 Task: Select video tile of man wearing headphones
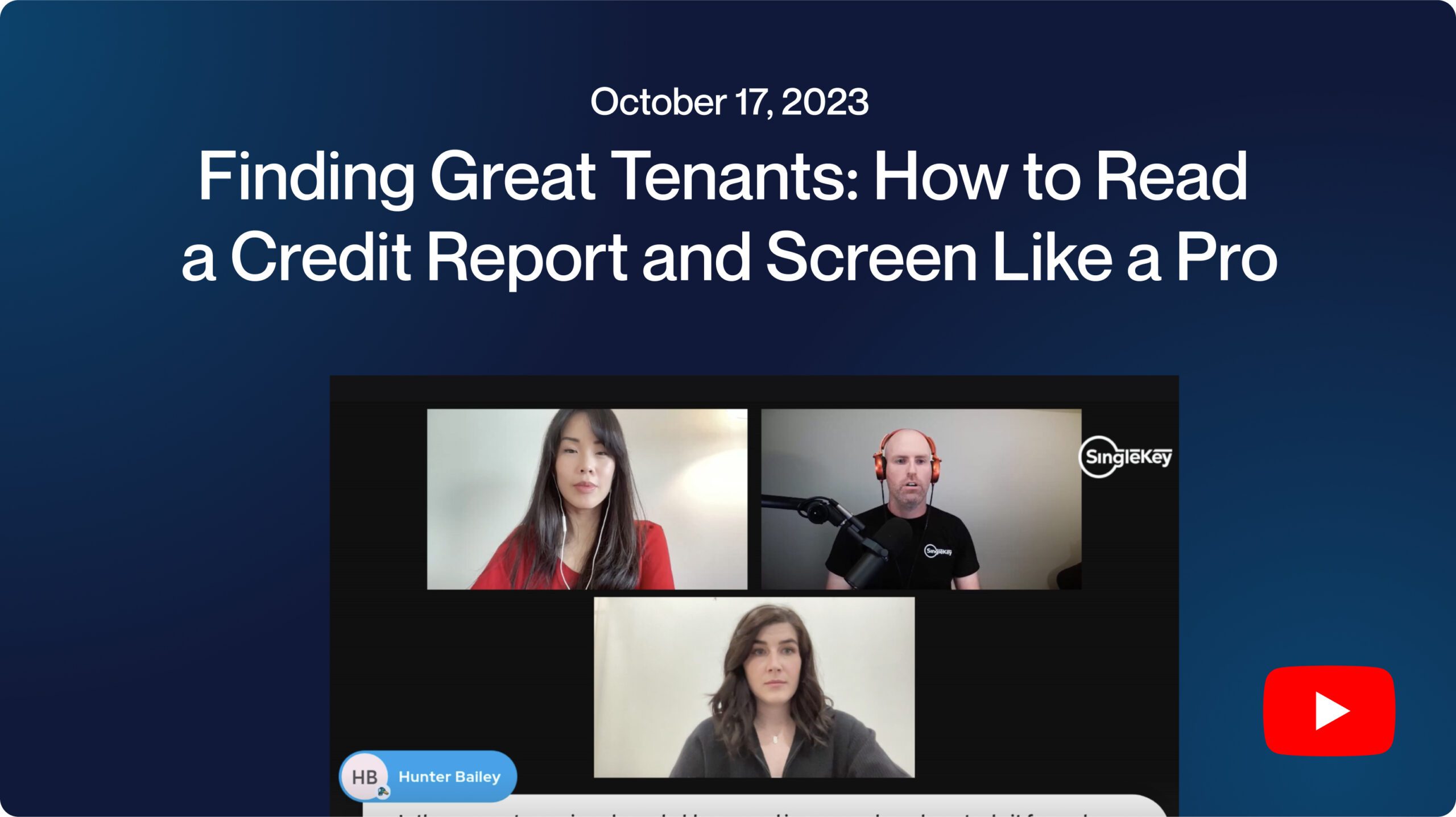[x=921, y=499]
